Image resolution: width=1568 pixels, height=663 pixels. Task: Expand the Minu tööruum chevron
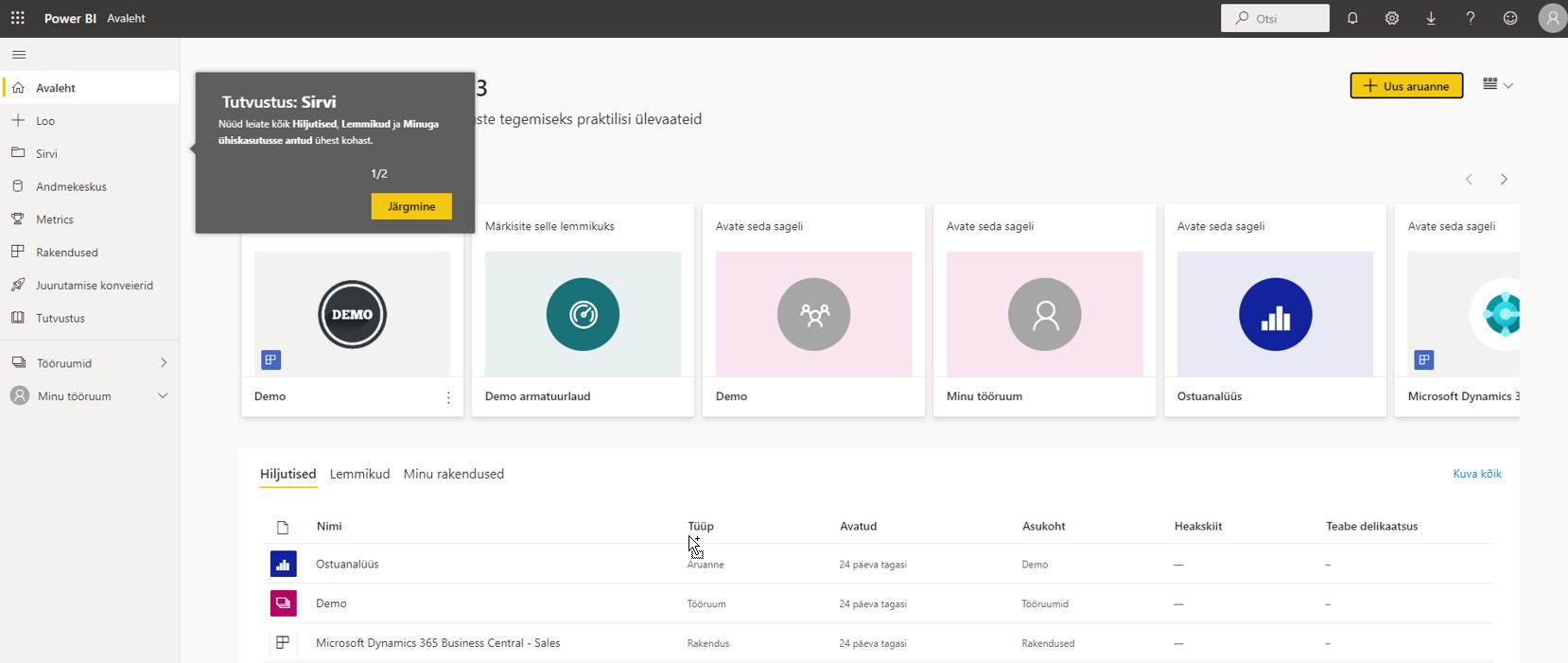[163, 395]
